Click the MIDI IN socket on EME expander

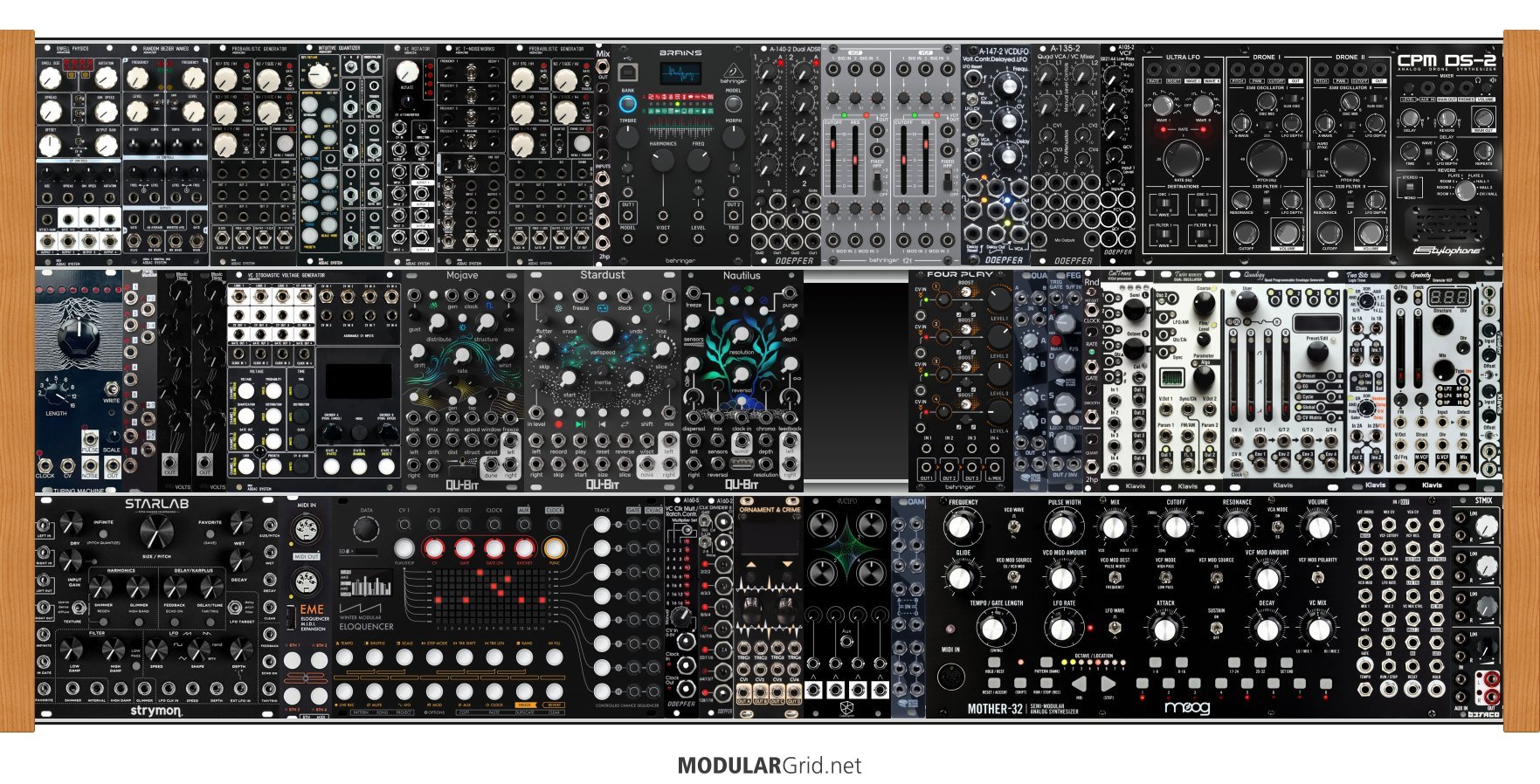pyautogui.click(x=307, y=531)
